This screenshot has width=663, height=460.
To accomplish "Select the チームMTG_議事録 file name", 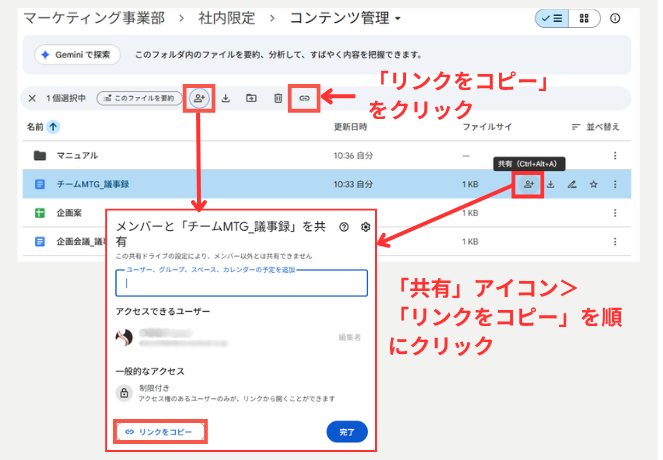I will point(93,184).
